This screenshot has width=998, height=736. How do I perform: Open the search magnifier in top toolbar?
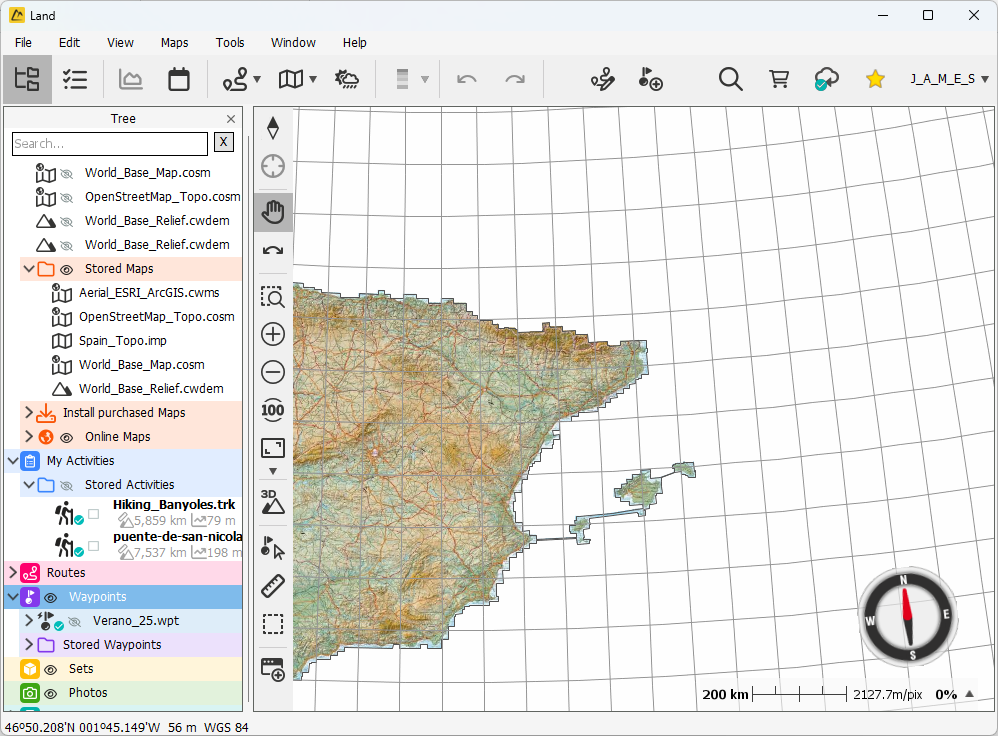(x=731, y=79)
